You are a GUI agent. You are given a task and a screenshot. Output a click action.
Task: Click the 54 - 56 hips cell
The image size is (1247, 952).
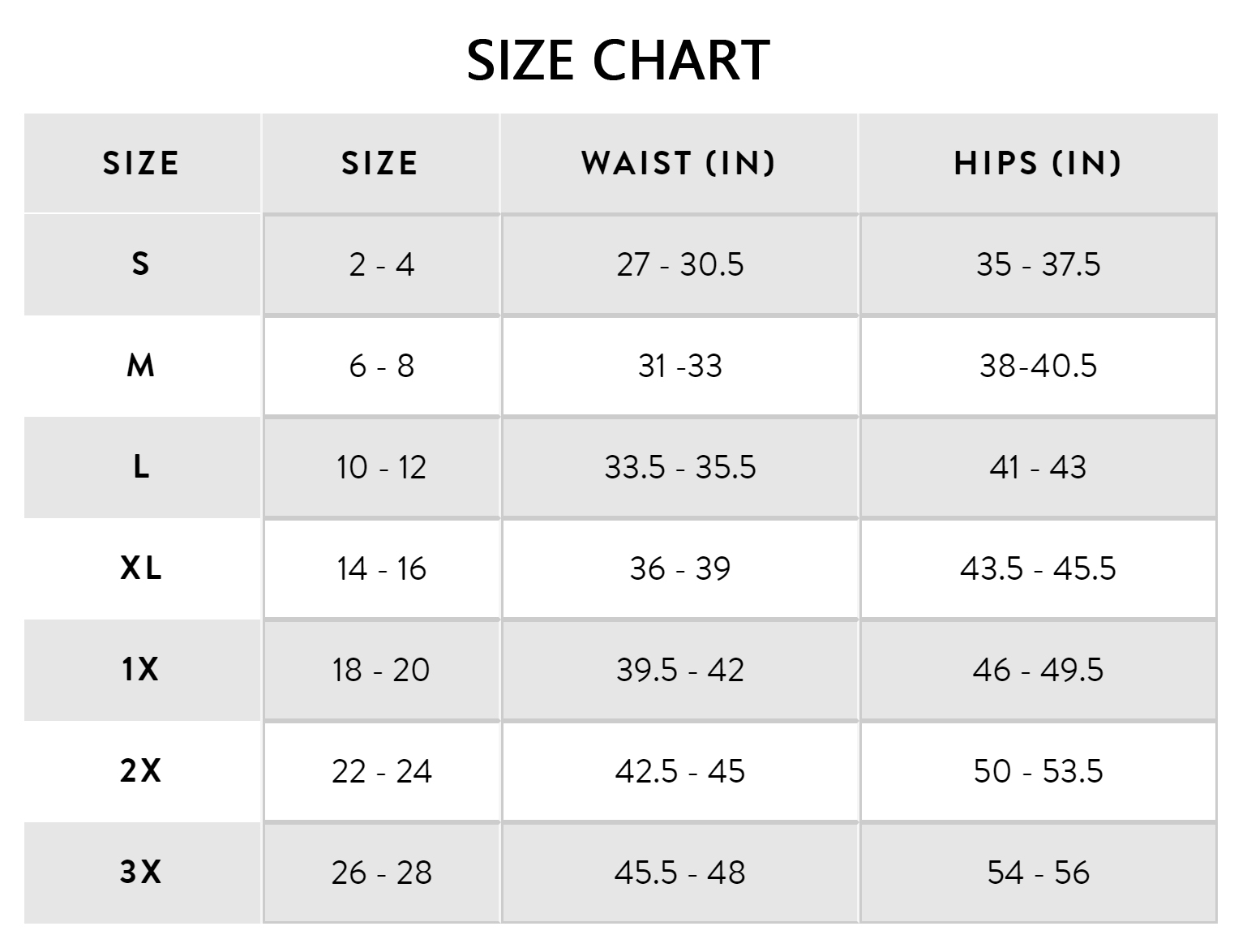point(1038,872)
